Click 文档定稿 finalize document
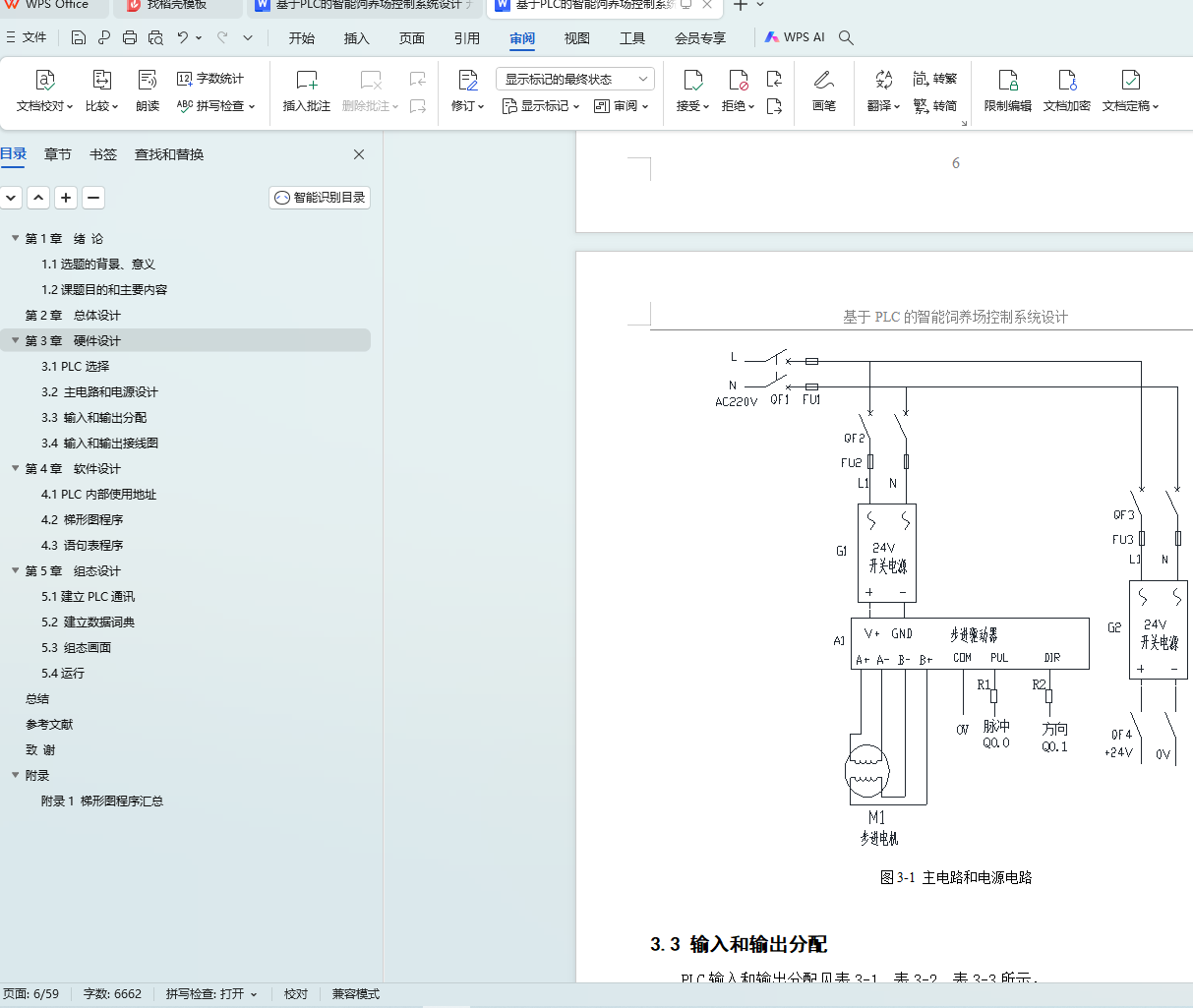 pyautogui.click(x=1130, y=91)
